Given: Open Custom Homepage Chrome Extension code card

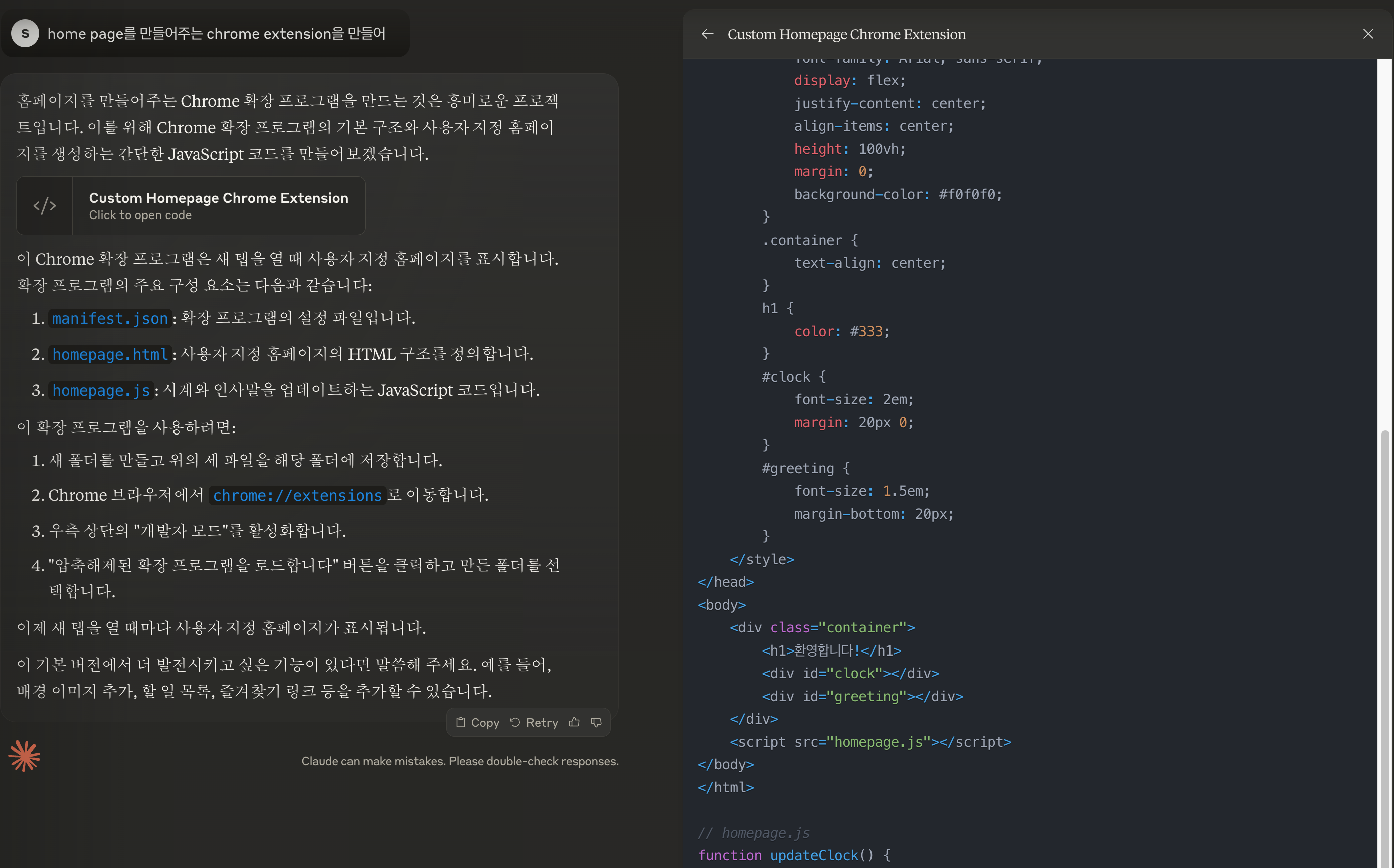Looking at the screenshot, I should click(191, 205).
